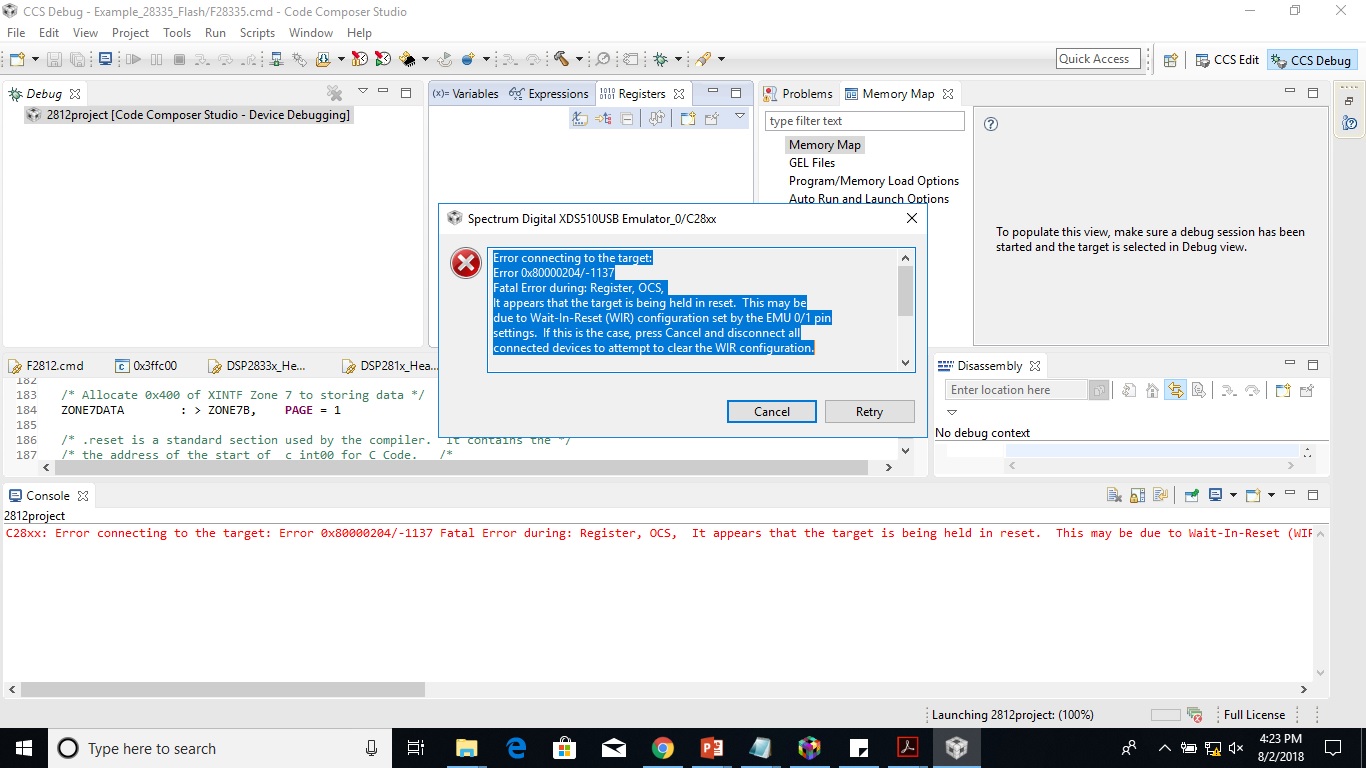
Task: Click Remove All Terminated Launches icon in Debug view
Action: coord(335,93)
